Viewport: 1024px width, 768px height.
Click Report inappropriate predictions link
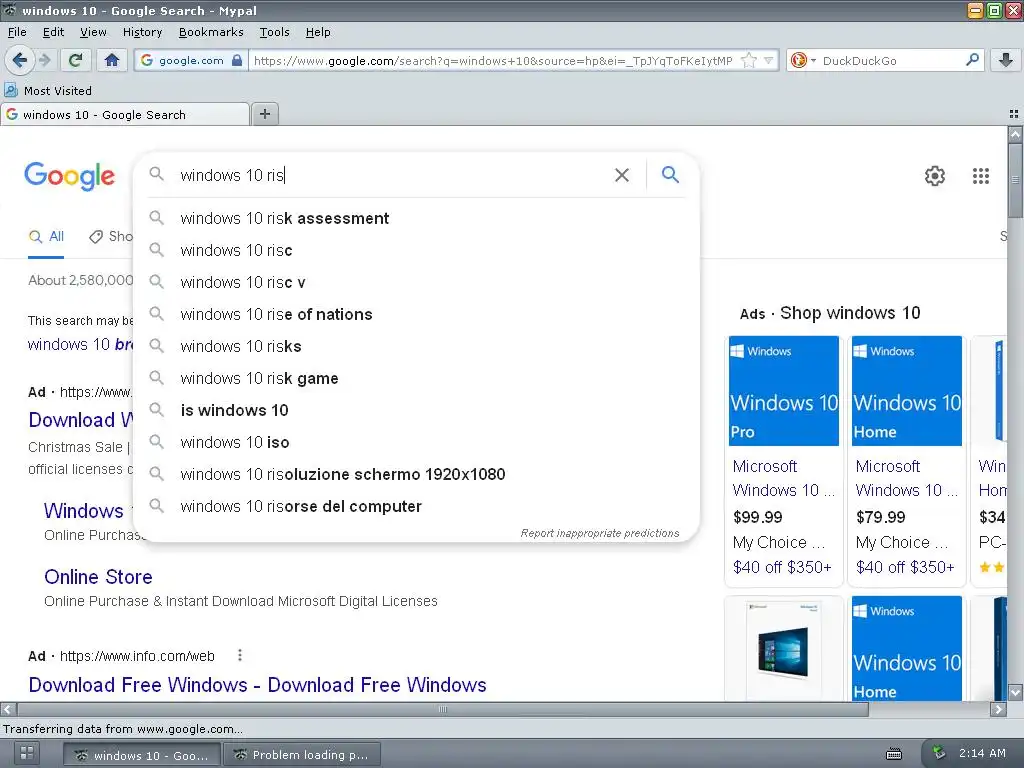coord(600,533)
